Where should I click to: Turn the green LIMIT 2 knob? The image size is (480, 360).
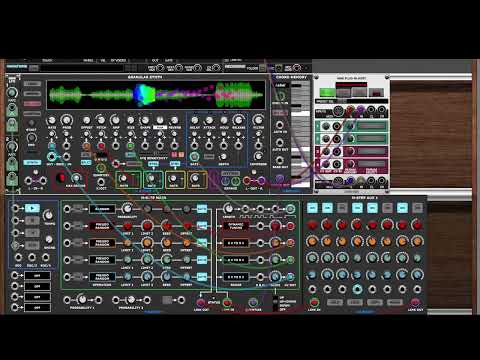tap(147, 260)
